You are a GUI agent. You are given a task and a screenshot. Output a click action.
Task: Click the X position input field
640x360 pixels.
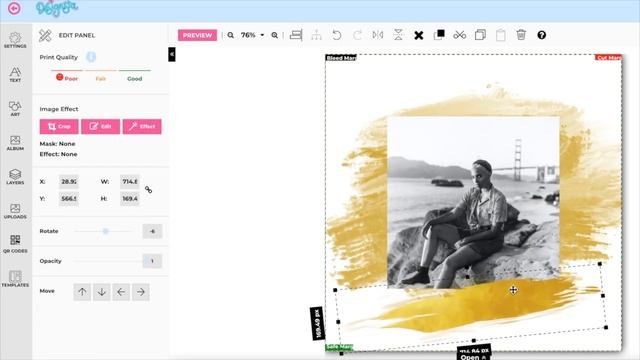tap(69, 182)
